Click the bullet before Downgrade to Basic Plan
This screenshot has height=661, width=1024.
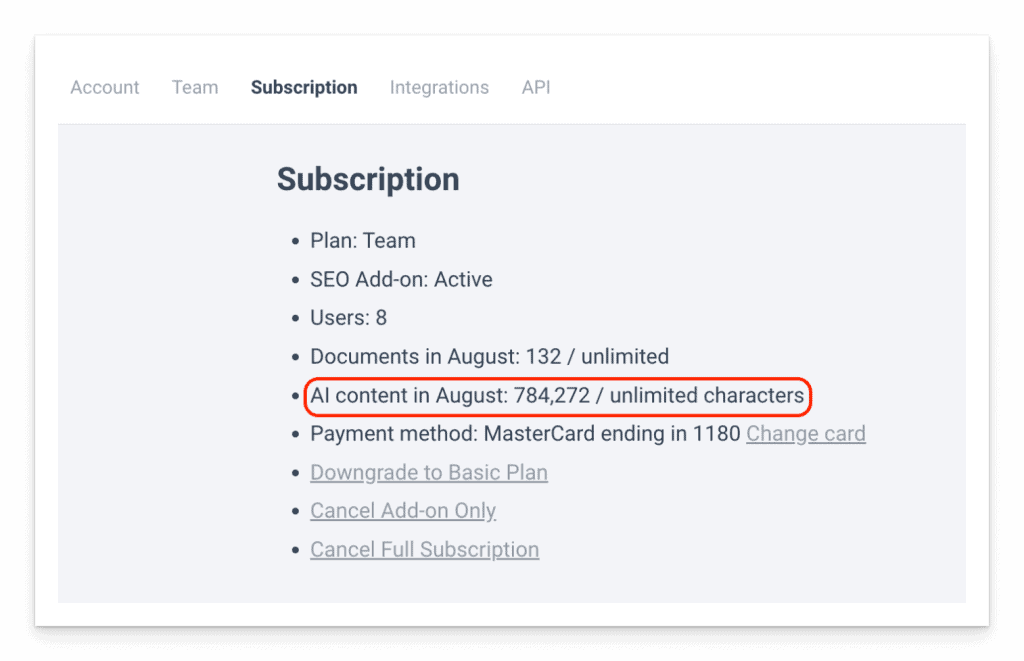coord(295,473)
